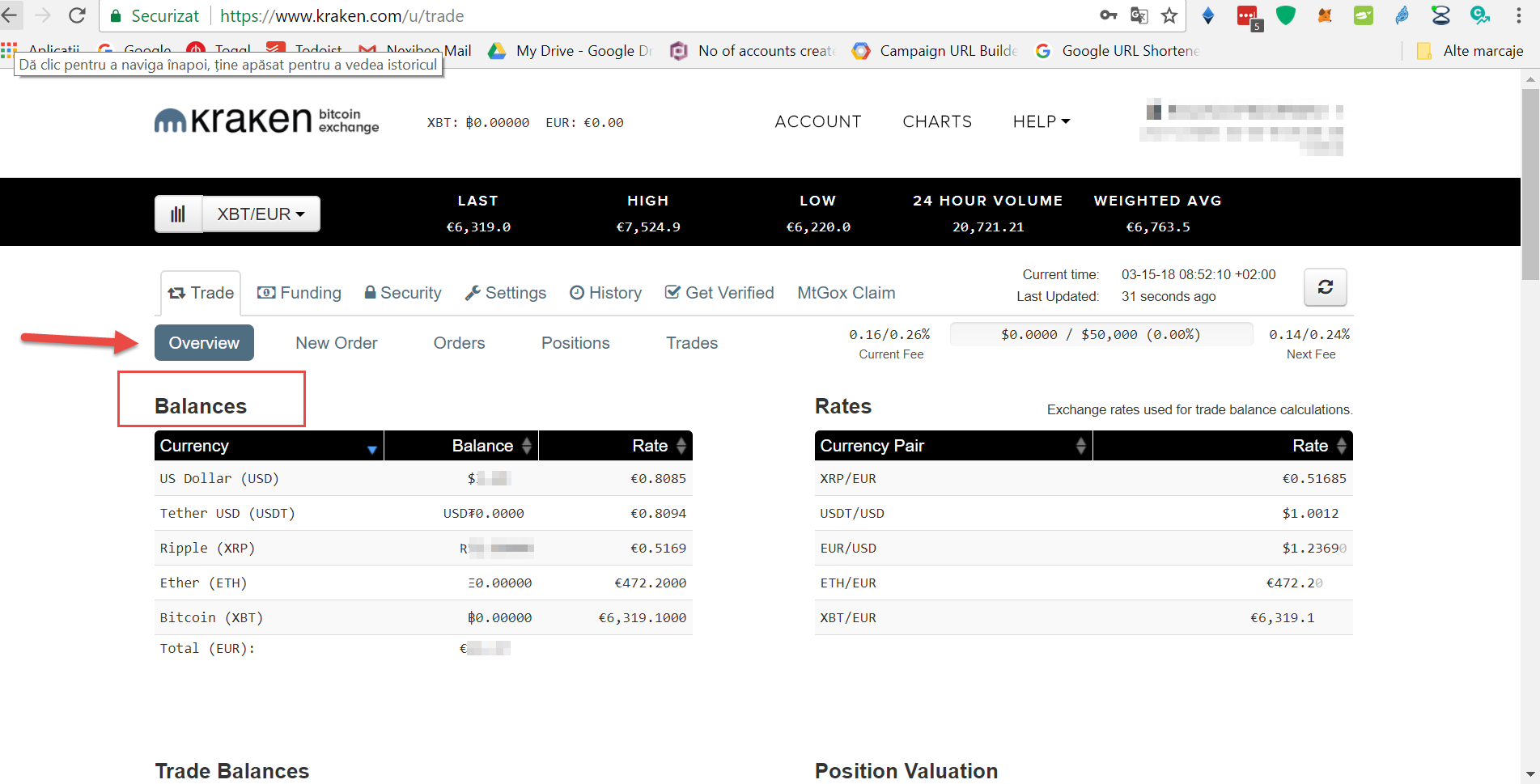Open the CHARTS page
This screenshot has height=784, width=1540.
pos(937,121)
